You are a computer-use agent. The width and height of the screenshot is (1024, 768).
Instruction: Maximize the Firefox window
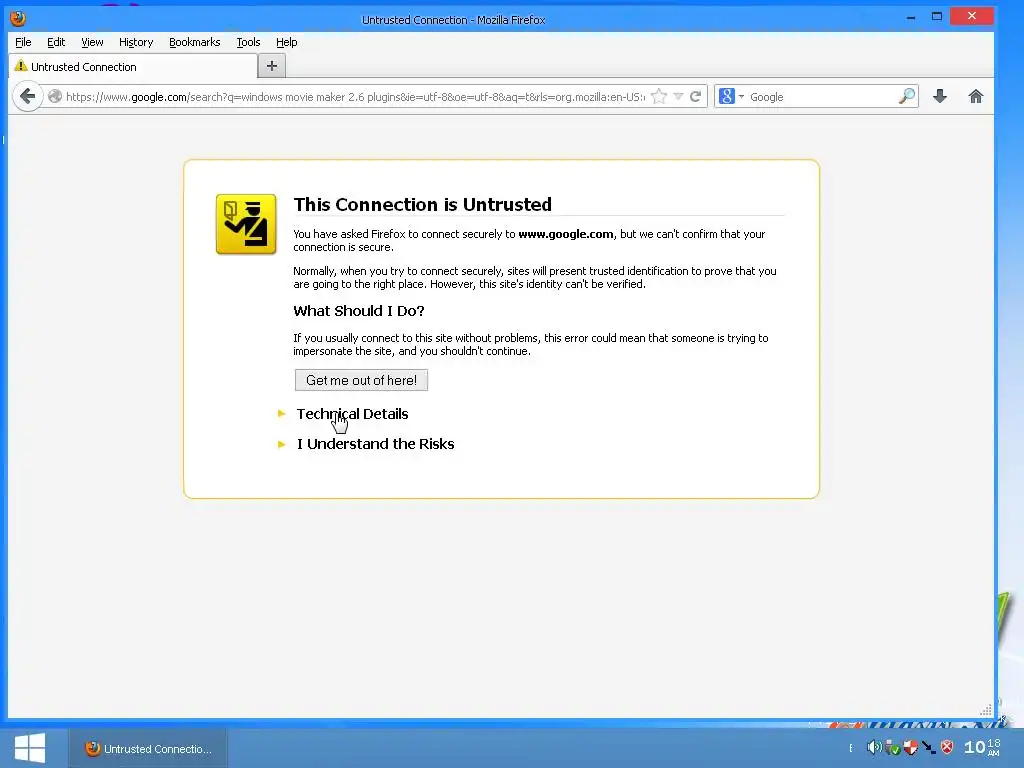coord(936,16)
